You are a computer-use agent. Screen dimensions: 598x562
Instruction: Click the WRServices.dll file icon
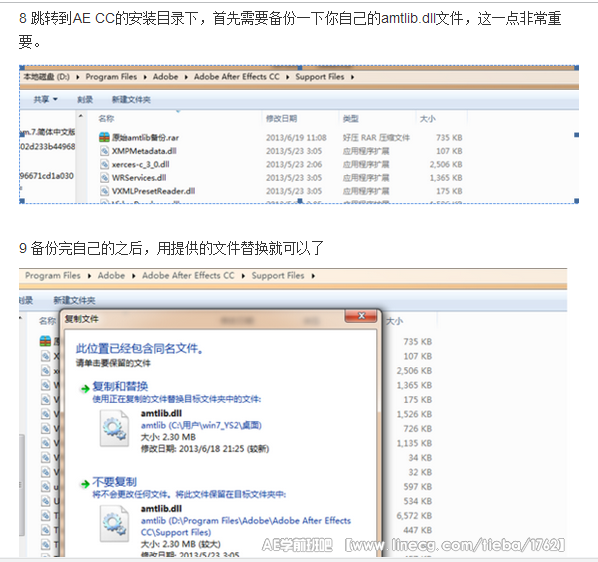tap(104, 178)
